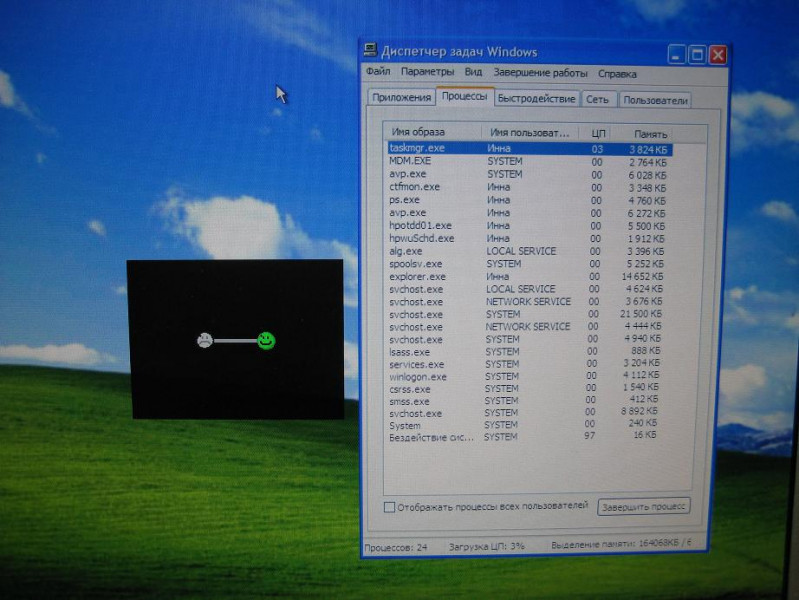Viewport: 799px width, 600px height.
Task: Select the explorer.exe process row
Action: point(526,277)
